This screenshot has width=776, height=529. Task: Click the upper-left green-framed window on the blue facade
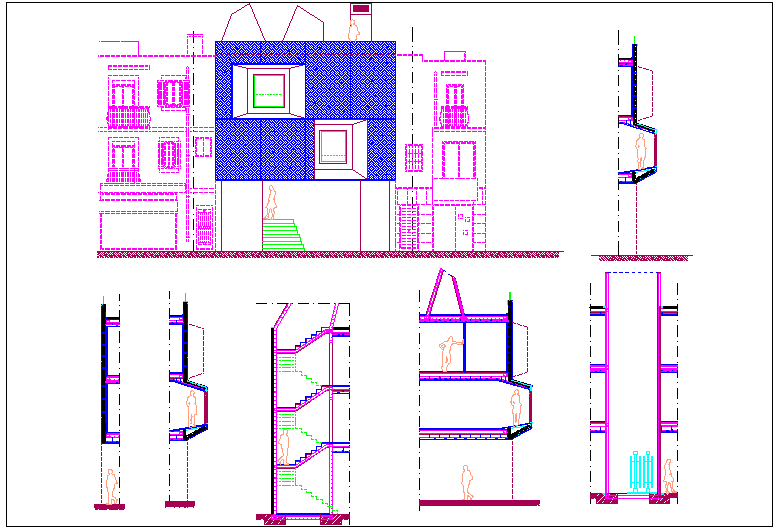click(x=269, y=91)
